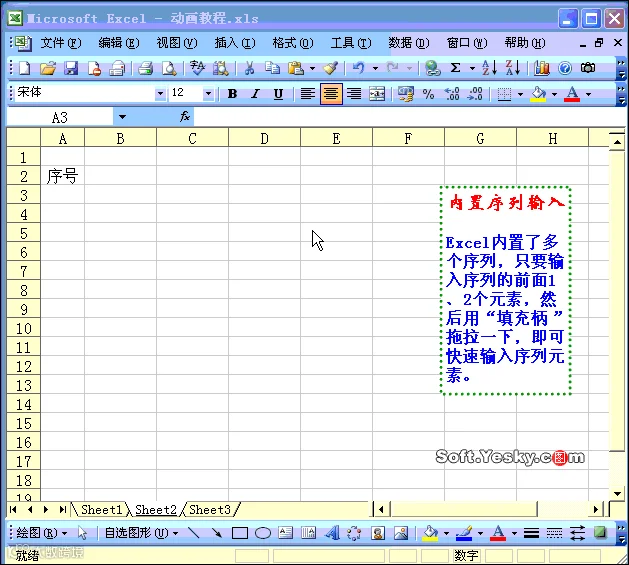Viewport: 629px width, 565px height.
Task: Toggle underline formatting
Action: pos(278,94)
